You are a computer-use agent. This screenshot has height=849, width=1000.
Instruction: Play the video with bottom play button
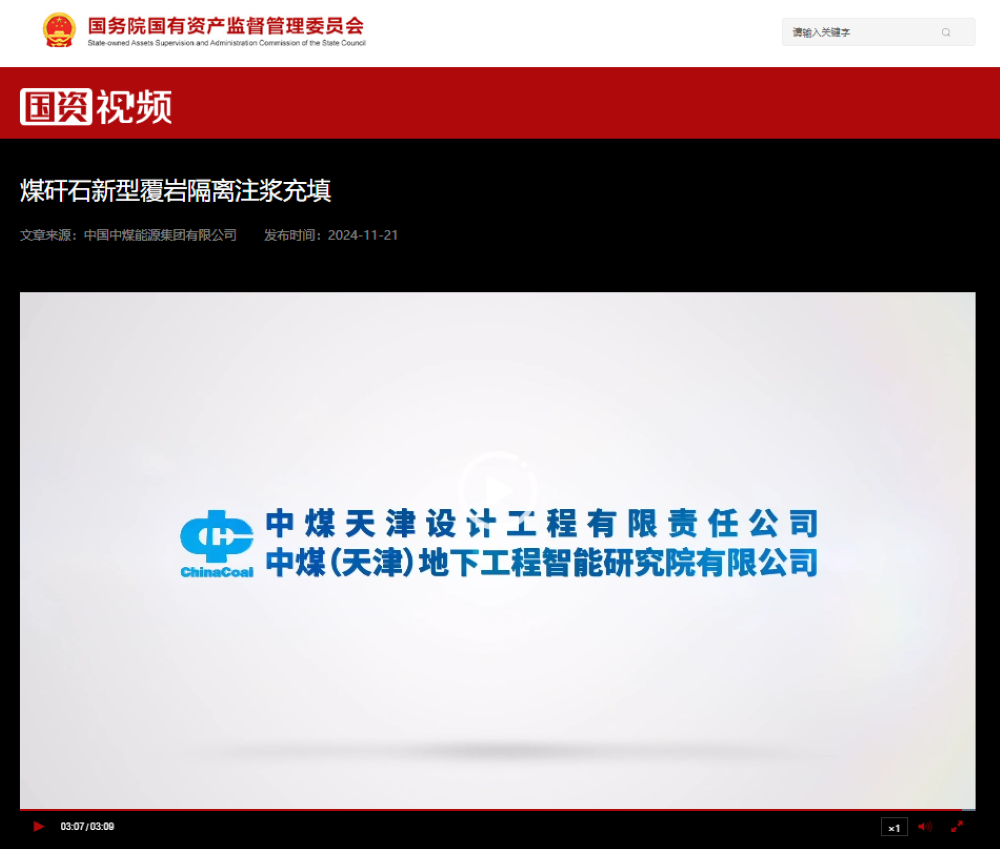(38, 827)
